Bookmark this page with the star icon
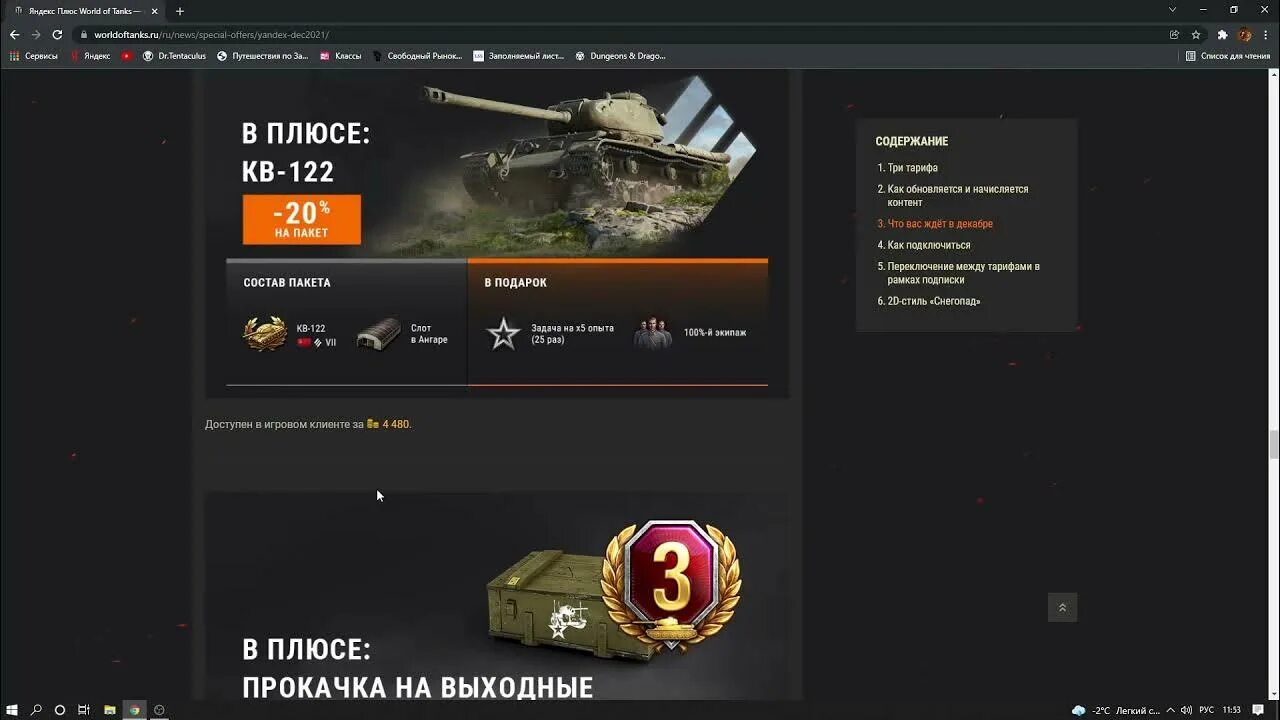Screen dimensions: 1280x720 pyautogui.click(x=1196, y=34)
